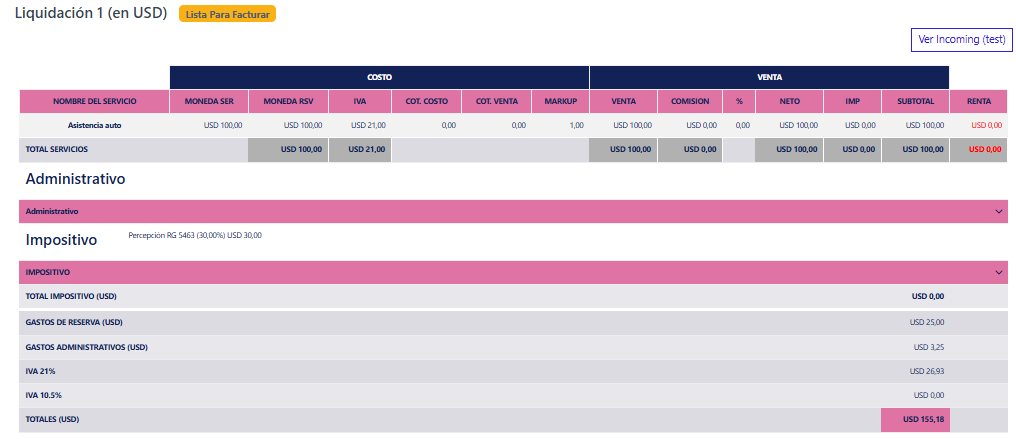Click red USD 0,00 in Asistencia auto row

click(986, 126)
